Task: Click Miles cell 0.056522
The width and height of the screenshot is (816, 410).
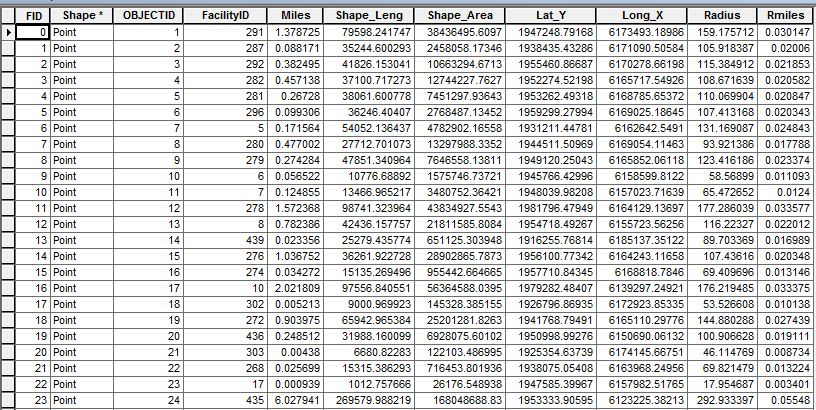Action: coord(295,176)
